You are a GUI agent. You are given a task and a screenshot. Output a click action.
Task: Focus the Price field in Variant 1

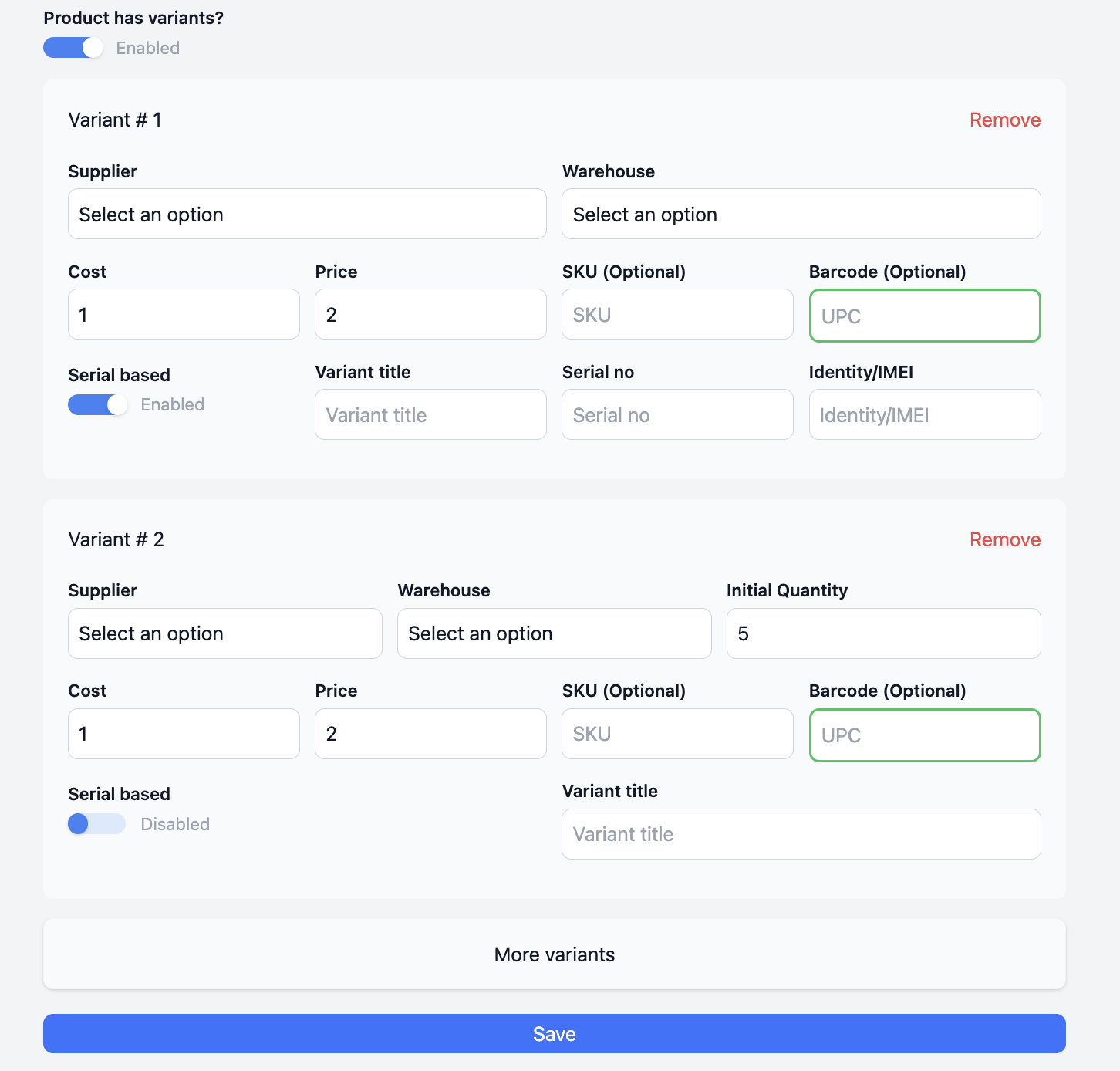pos(430,315)
